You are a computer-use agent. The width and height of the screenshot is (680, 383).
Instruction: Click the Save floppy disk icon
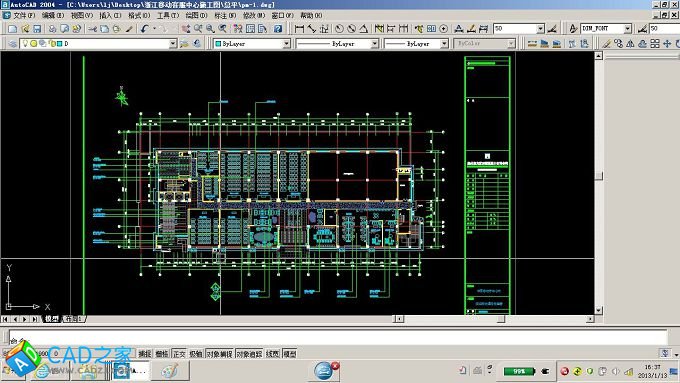[37, 29]
